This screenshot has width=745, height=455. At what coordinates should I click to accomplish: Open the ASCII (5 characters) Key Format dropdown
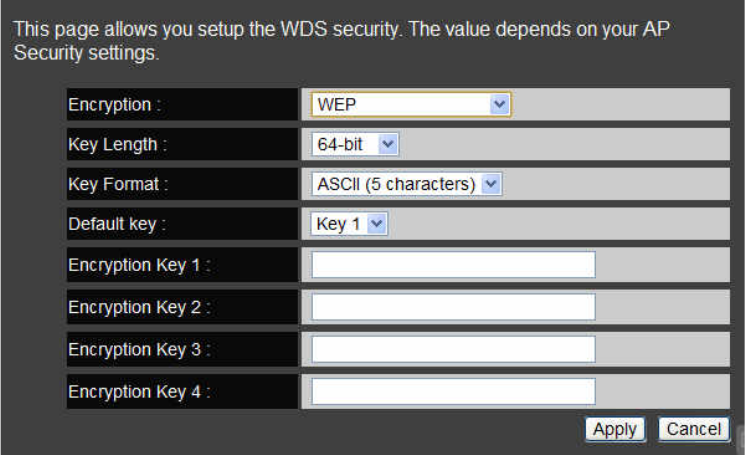coord(407,184)
